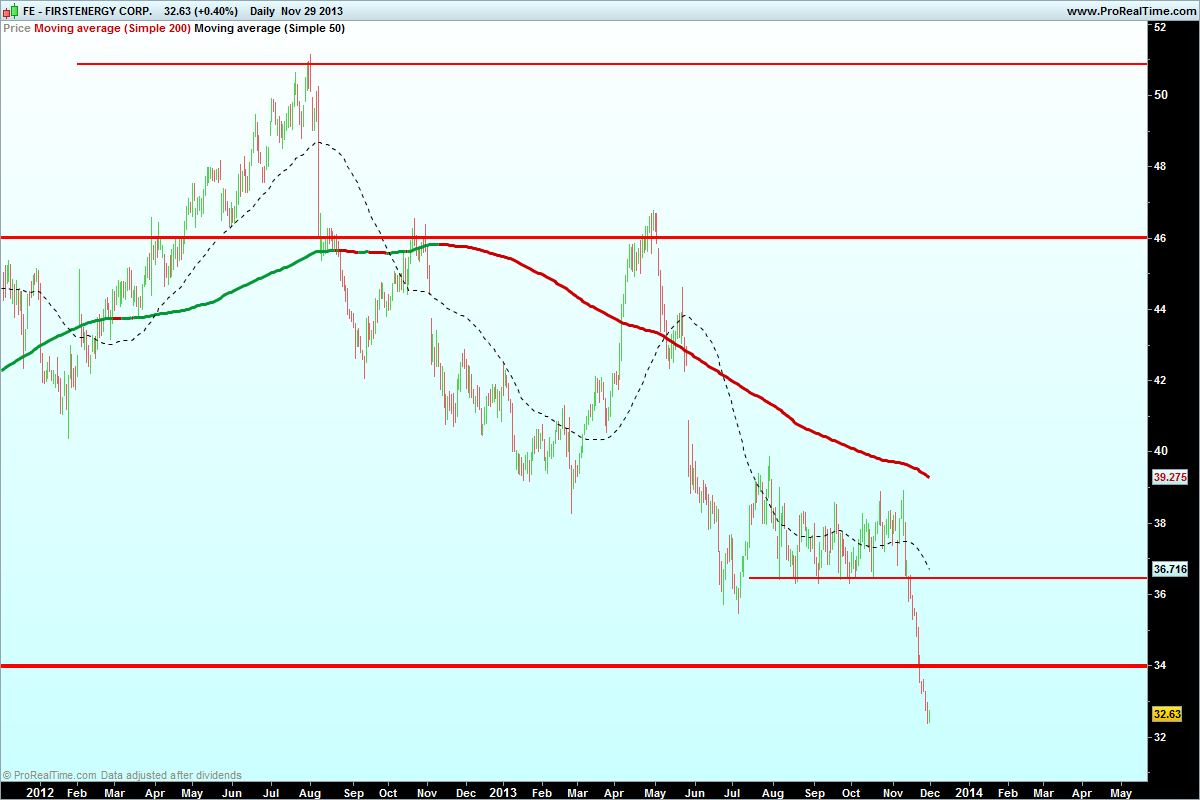Click the ProRealTime.com data adjusted footer note
The height and width of the screenshot is (800, 1200).
pyautogui.click(x=122, y=774)
